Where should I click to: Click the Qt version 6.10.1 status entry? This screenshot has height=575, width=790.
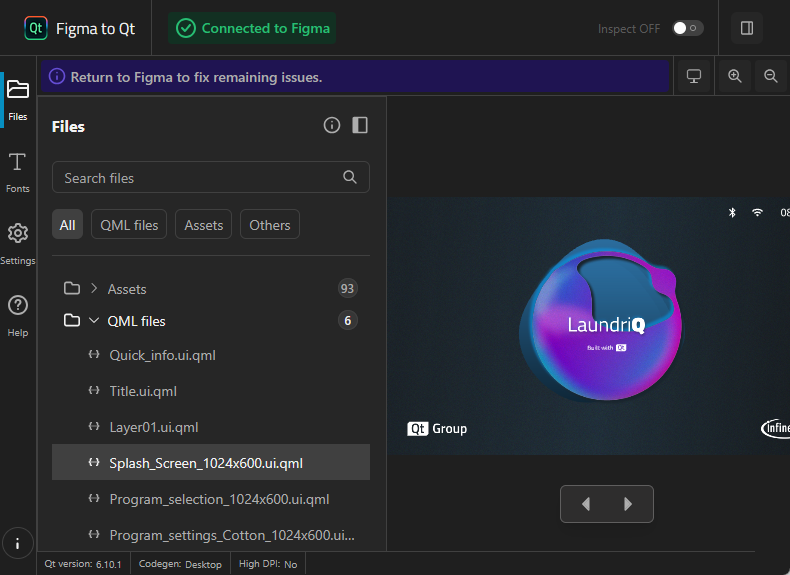(x=83, y=564)
